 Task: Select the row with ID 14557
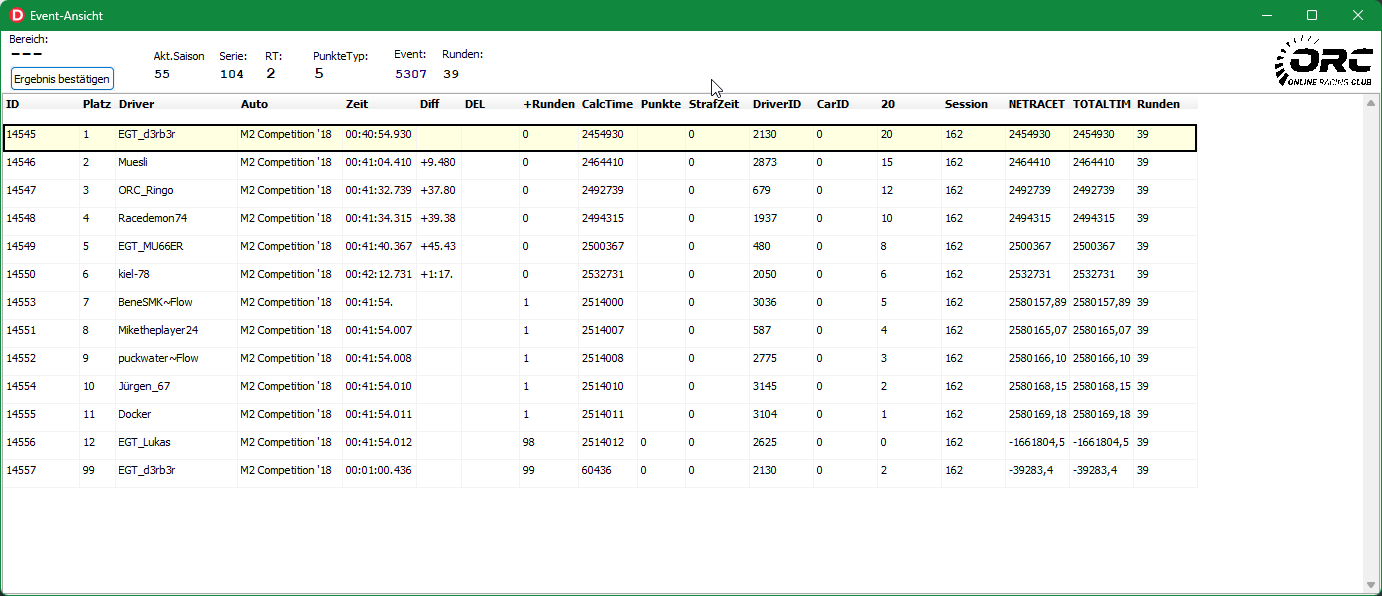coord(21,470)
